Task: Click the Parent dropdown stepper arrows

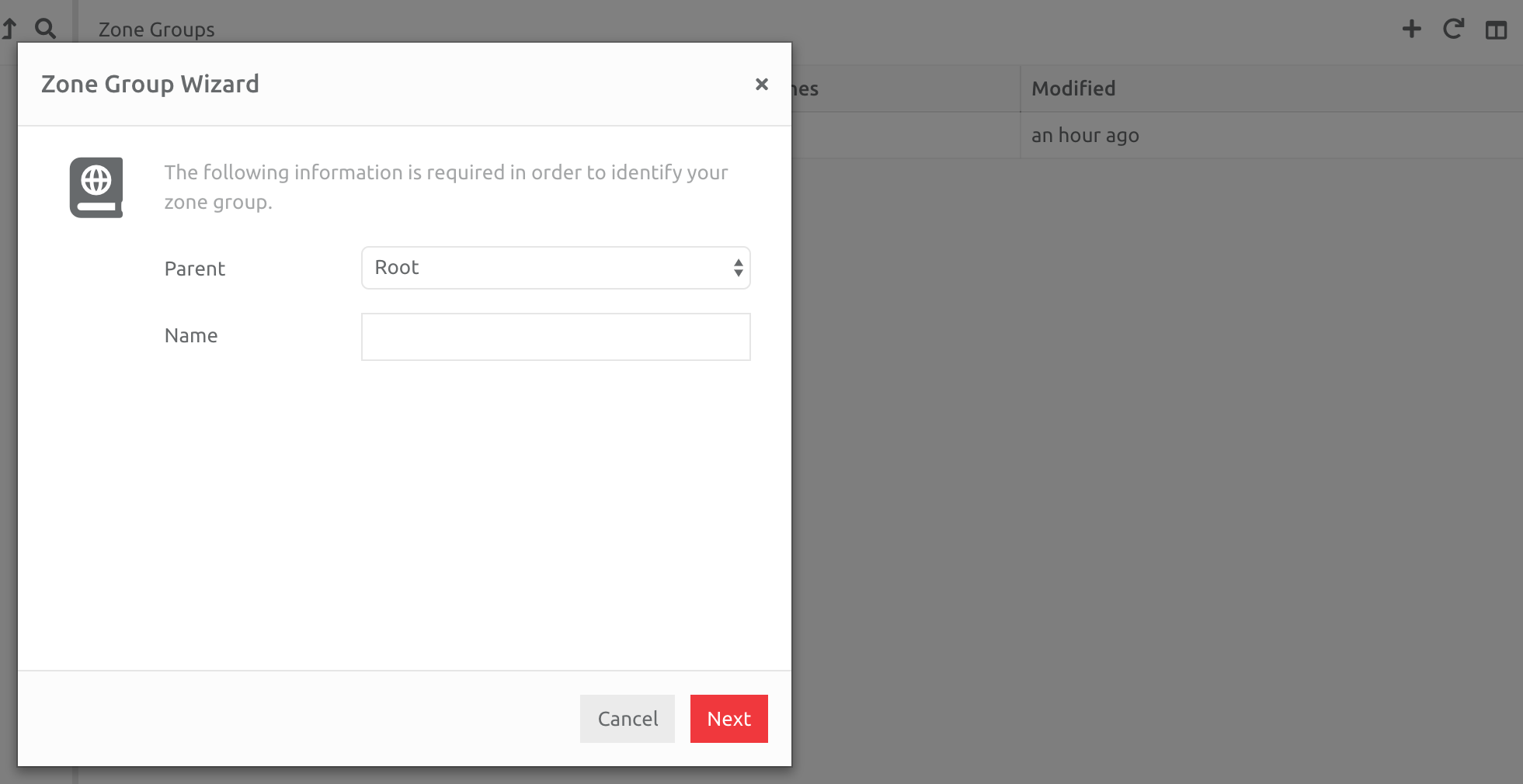Action: [737, 267]
